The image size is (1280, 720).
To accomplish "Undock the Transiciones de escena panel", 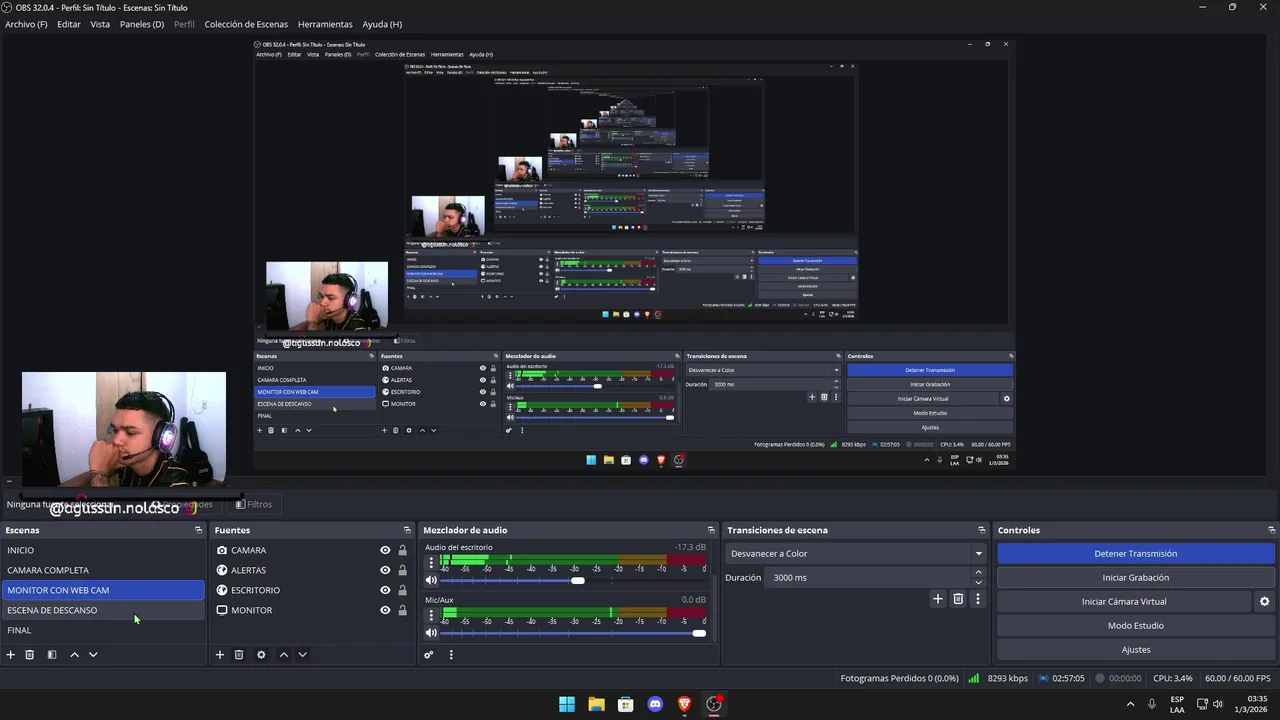I will (982, 530).
